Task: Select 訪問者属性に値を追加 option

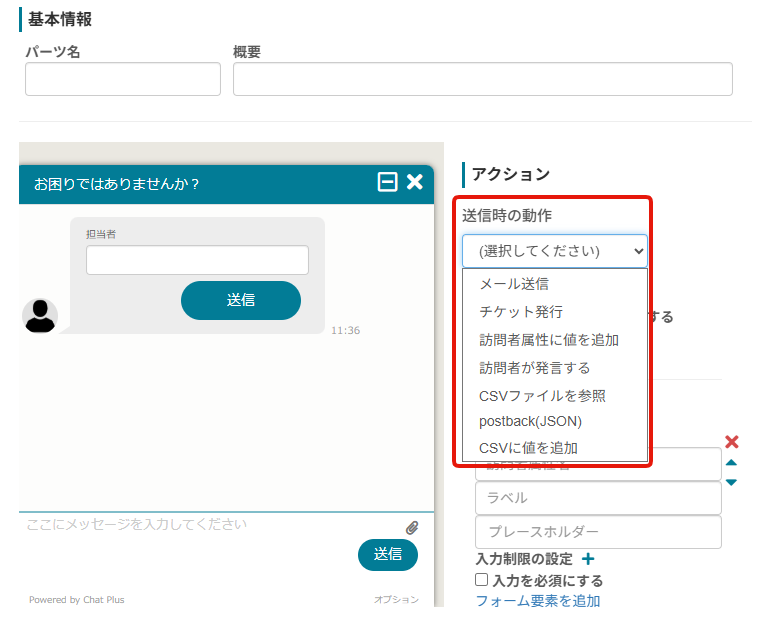Action: 549,340
